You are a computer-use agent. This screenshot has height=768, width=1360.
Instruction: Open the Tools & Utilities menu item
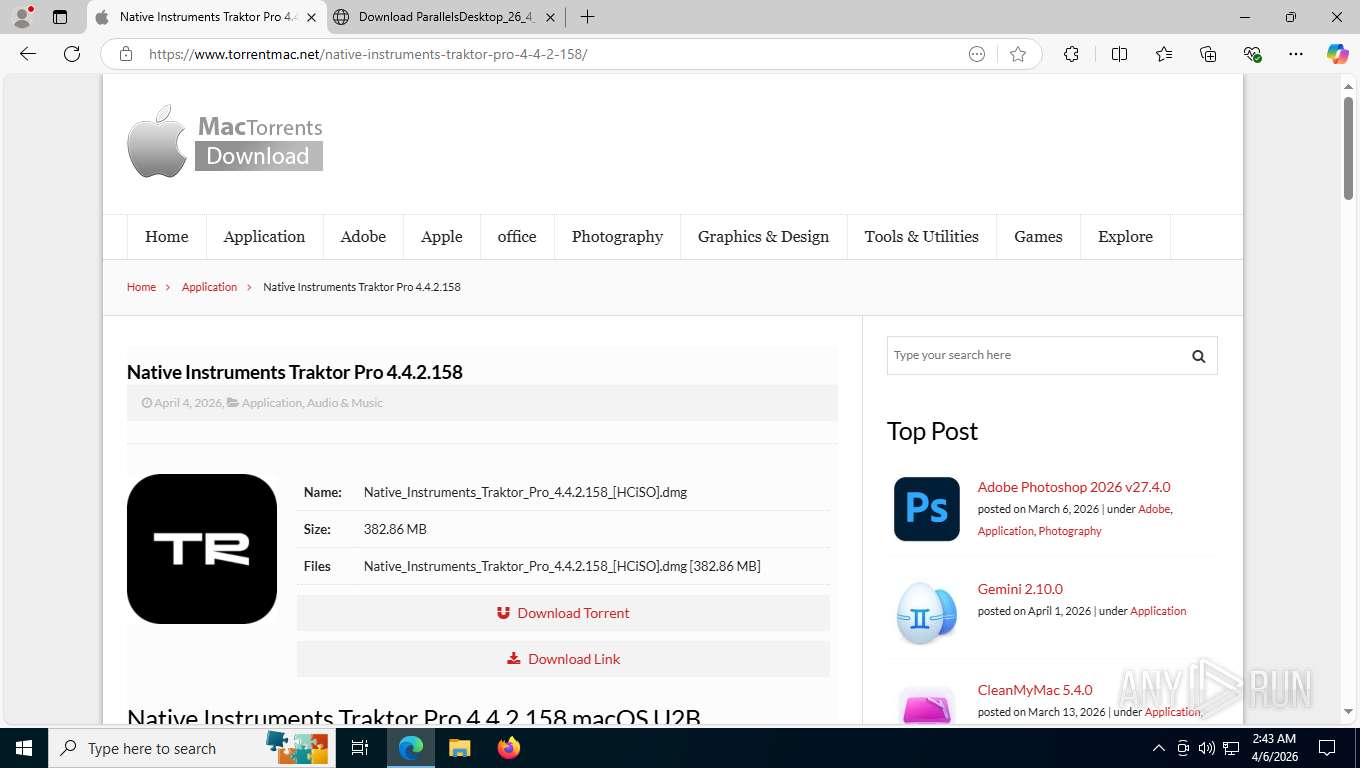point(922,237)
